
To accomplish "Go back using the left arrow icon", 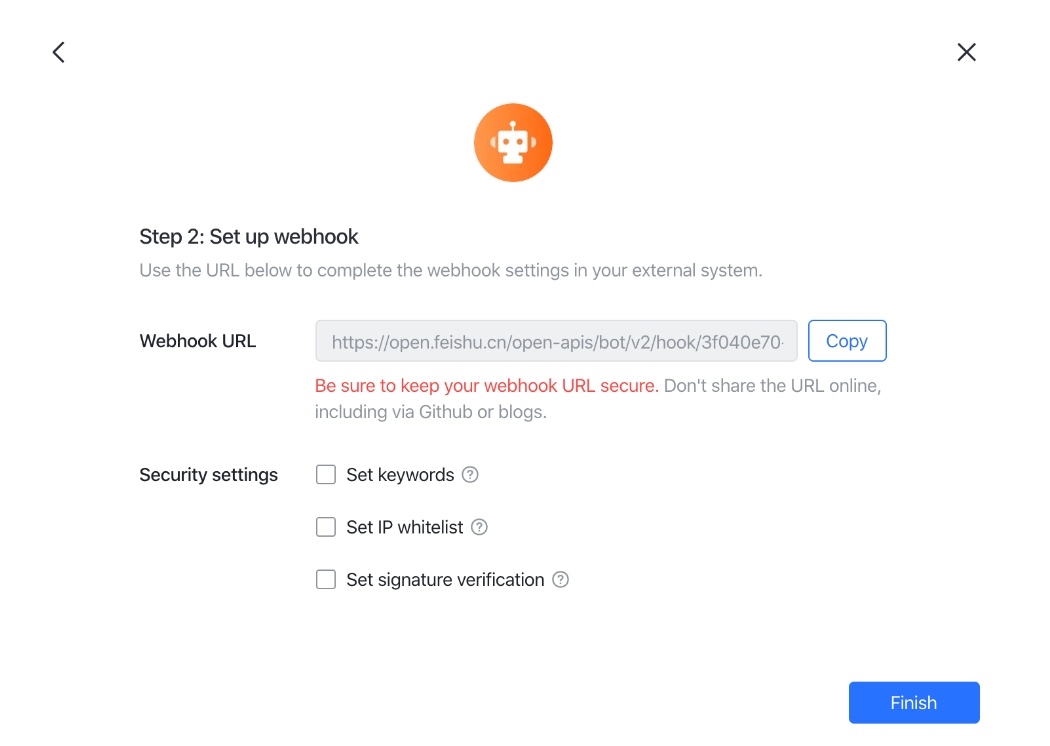I will tap(59, 52).
